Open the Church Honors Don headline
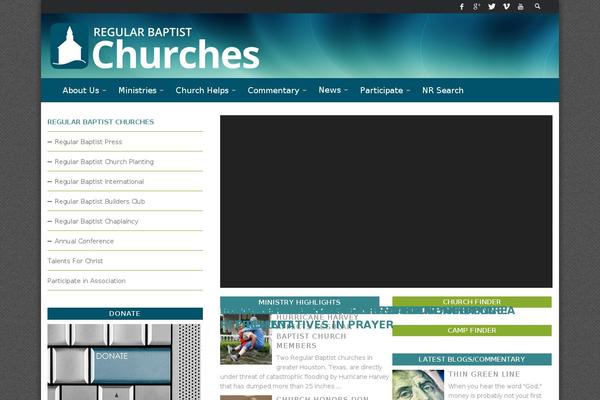This screenshot has width=600, height=400. 322,398
